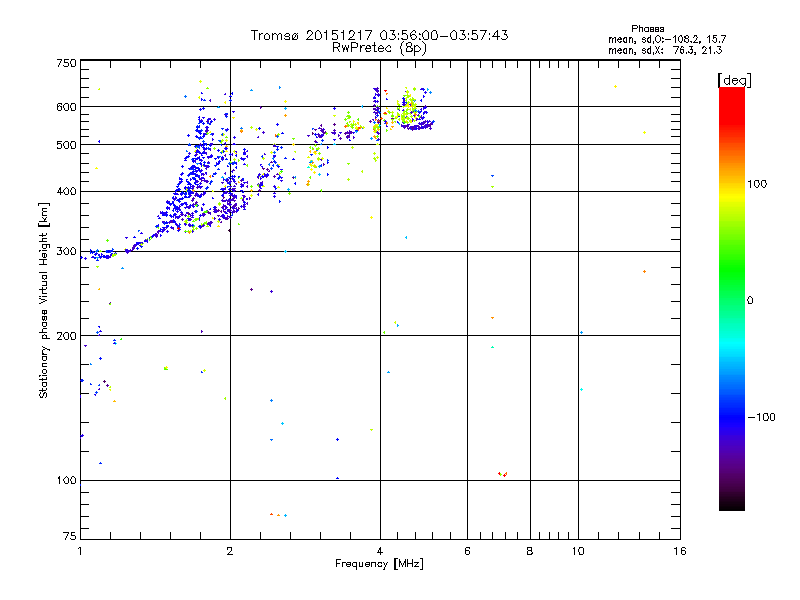Click the x-axis tick label '10'
The height and width of the screenshot is (600, 800).
pyautogui.click(x=578, y=551)
